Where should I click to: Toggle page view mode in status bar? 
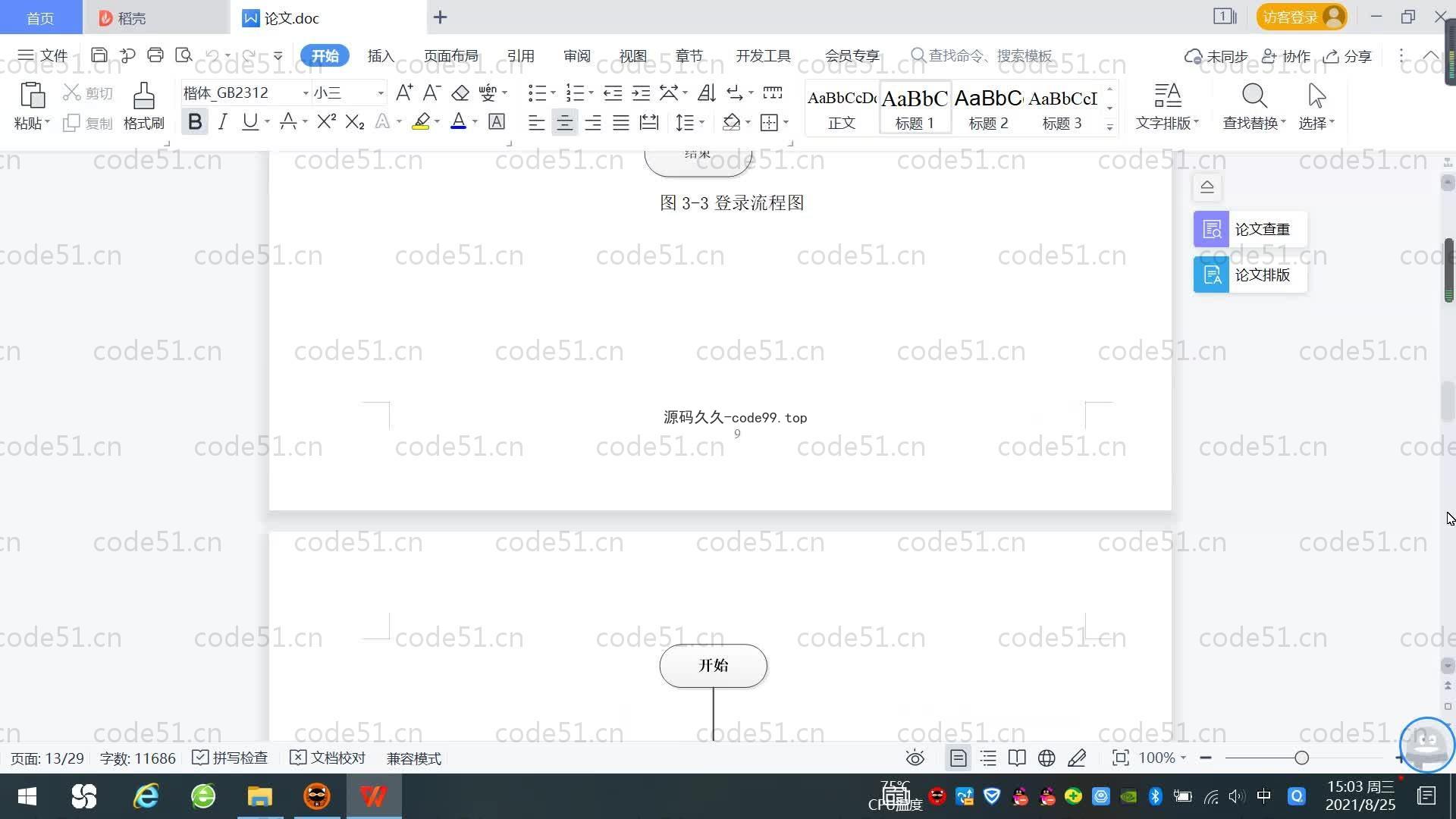959,758
